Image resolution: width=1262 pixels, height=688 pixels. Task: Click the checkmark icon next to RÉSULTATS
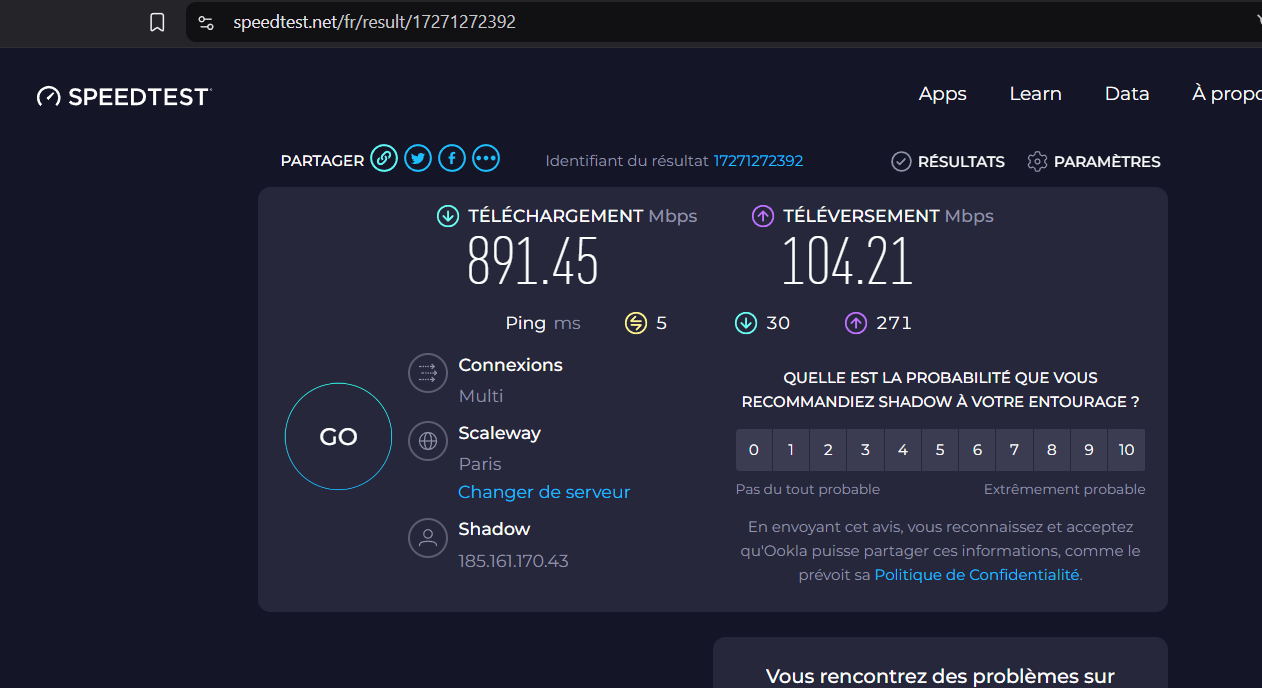901,161
